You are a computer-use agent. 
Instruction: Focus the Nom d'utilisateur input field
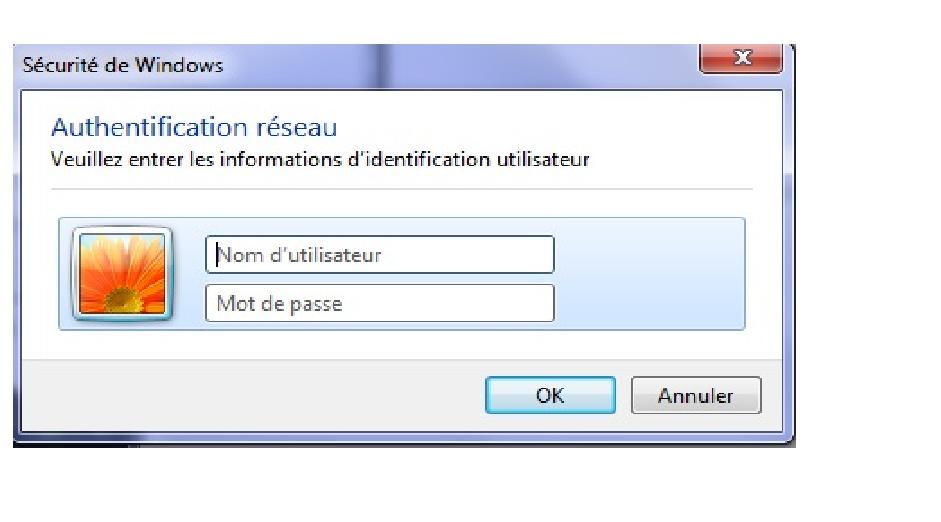coord(380,255)
